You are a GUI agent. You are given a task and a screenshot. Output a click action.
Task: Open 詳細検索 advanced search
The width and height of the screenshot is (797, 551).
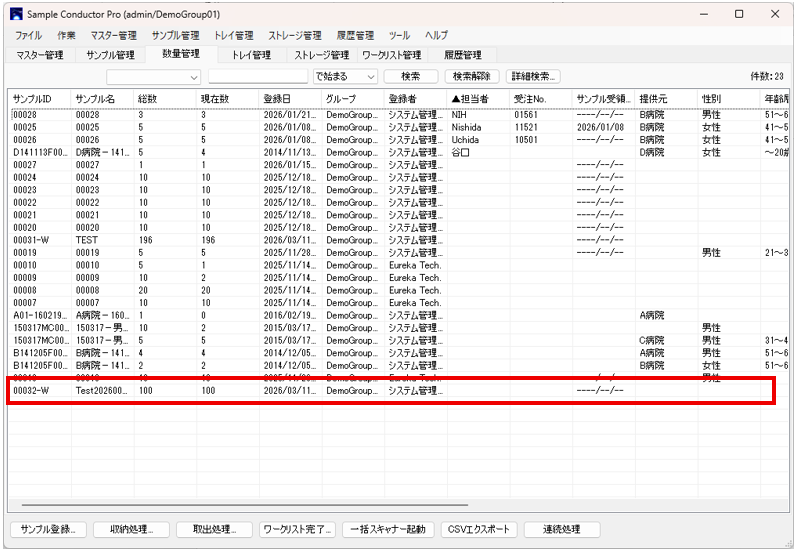tap(535, 76)
